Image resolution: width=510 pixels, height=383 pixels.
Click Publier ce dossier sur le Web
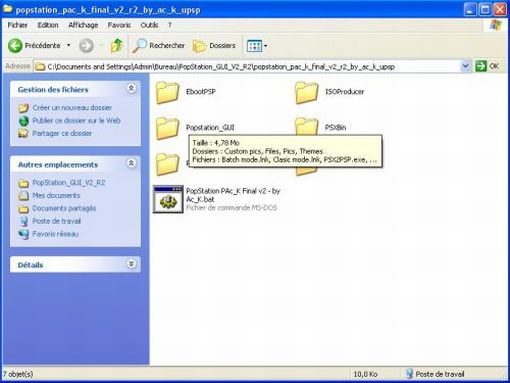click(76, 121)
